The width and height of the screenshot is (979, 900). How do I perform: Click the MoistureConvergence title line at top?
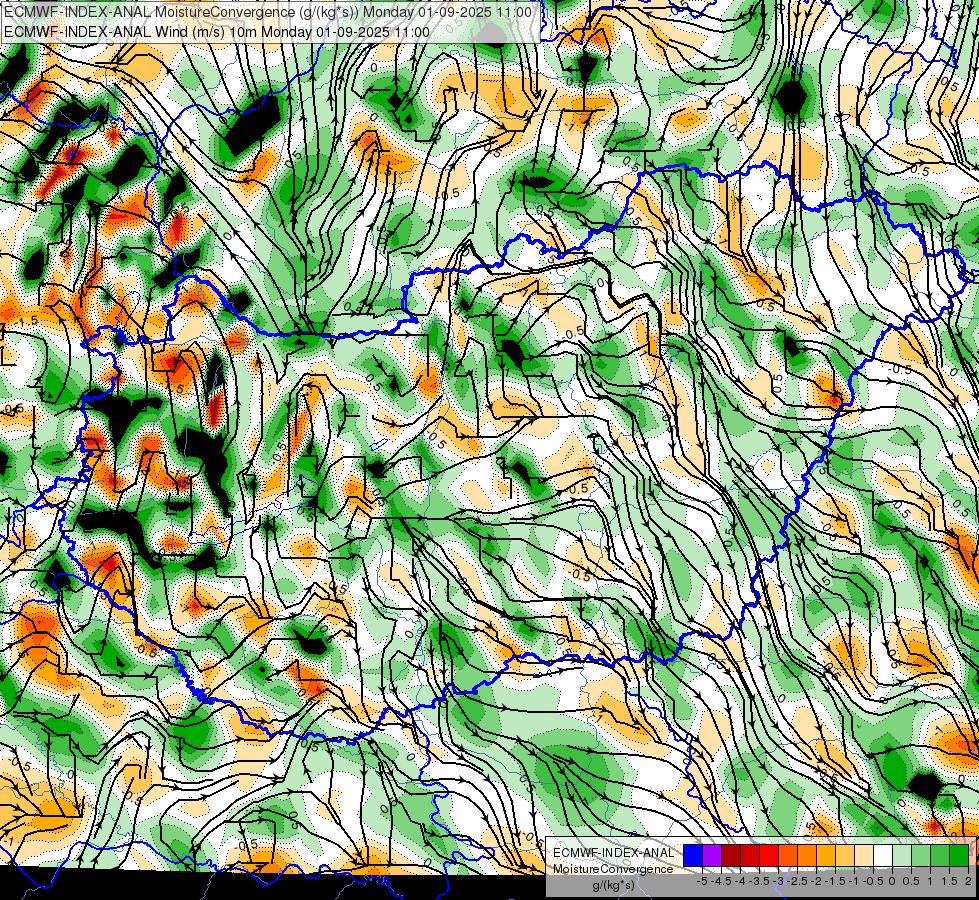268,12
